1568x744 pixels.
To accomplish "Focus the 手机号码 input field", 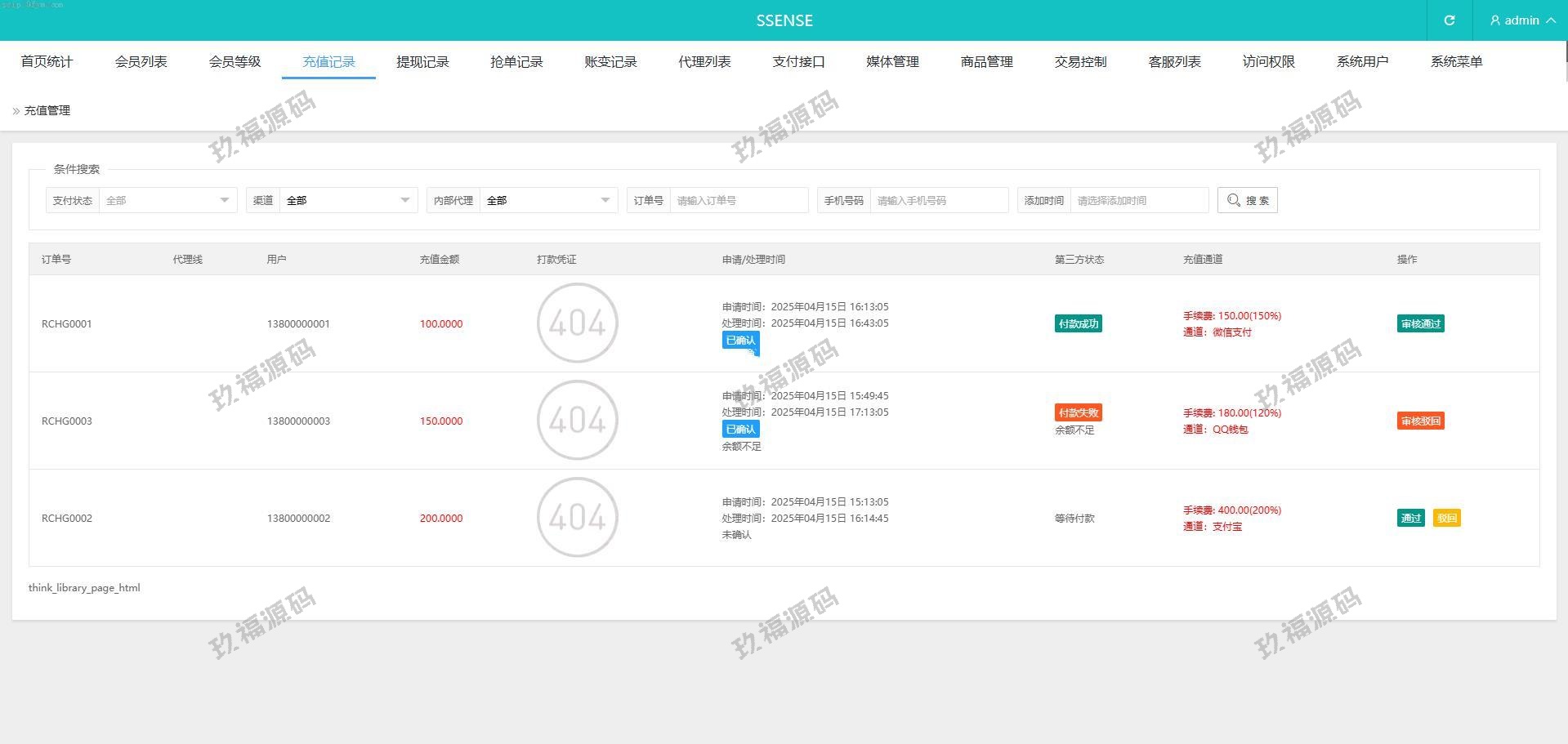I will point(938,200).
